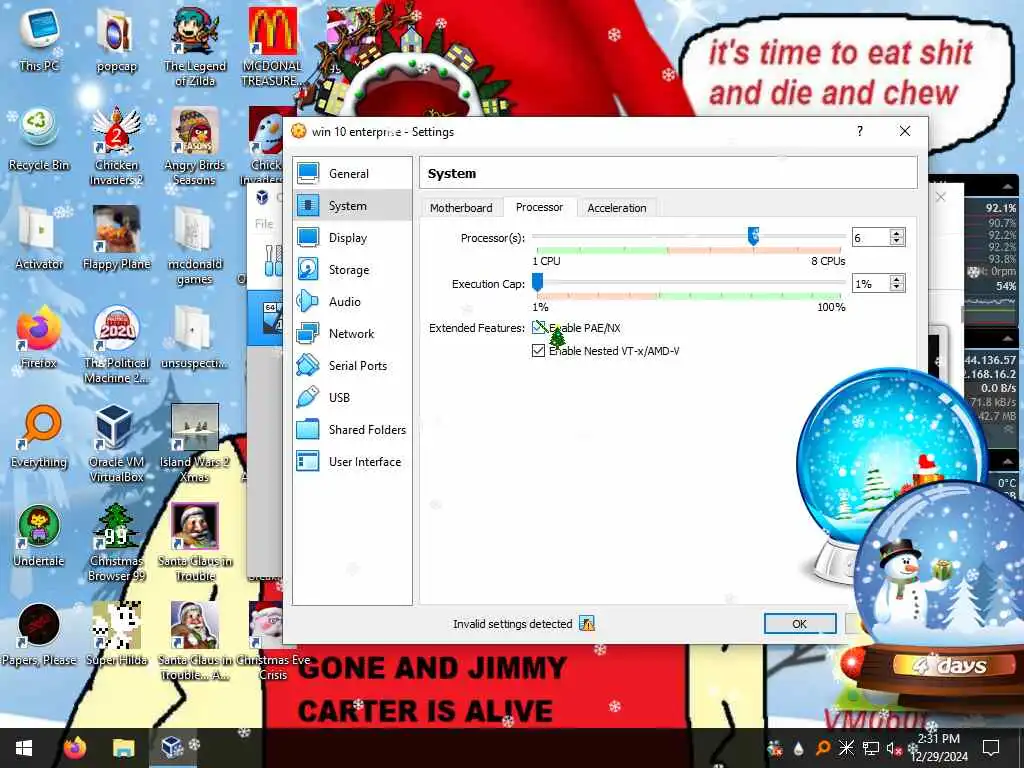Increase Execution Cap with up arrow

(897, 279)
